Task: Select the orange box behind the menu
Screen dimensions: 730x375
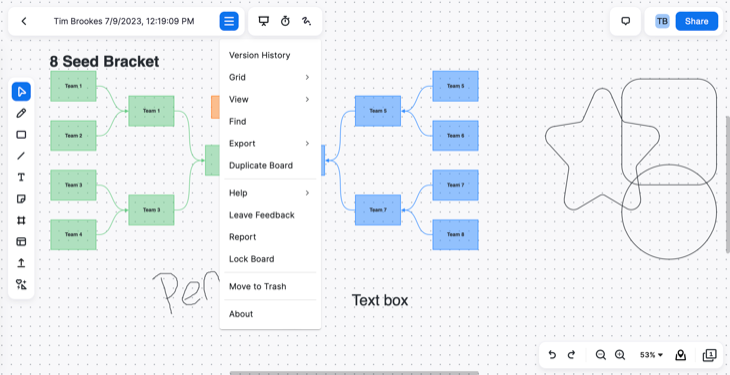Action: 215,107
